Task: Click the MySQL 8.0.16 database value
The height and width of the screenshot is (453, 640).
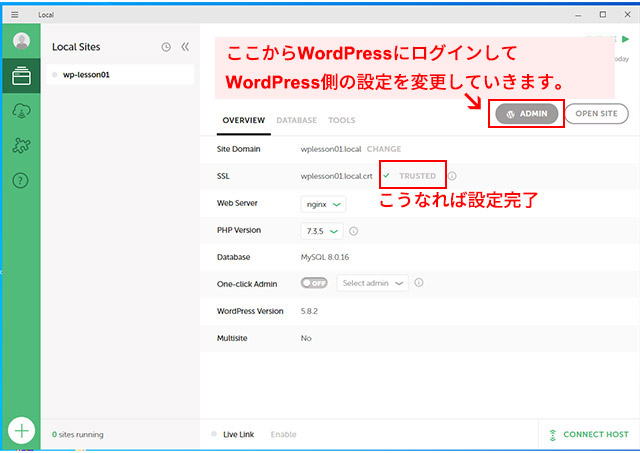Action: (x=325, y=257)
